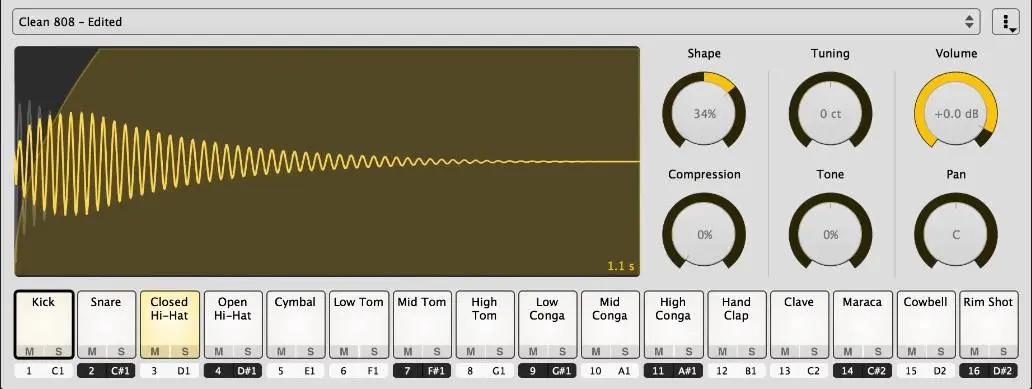Mute the Closed Hi-Hat pad

[x=155, y=351]
